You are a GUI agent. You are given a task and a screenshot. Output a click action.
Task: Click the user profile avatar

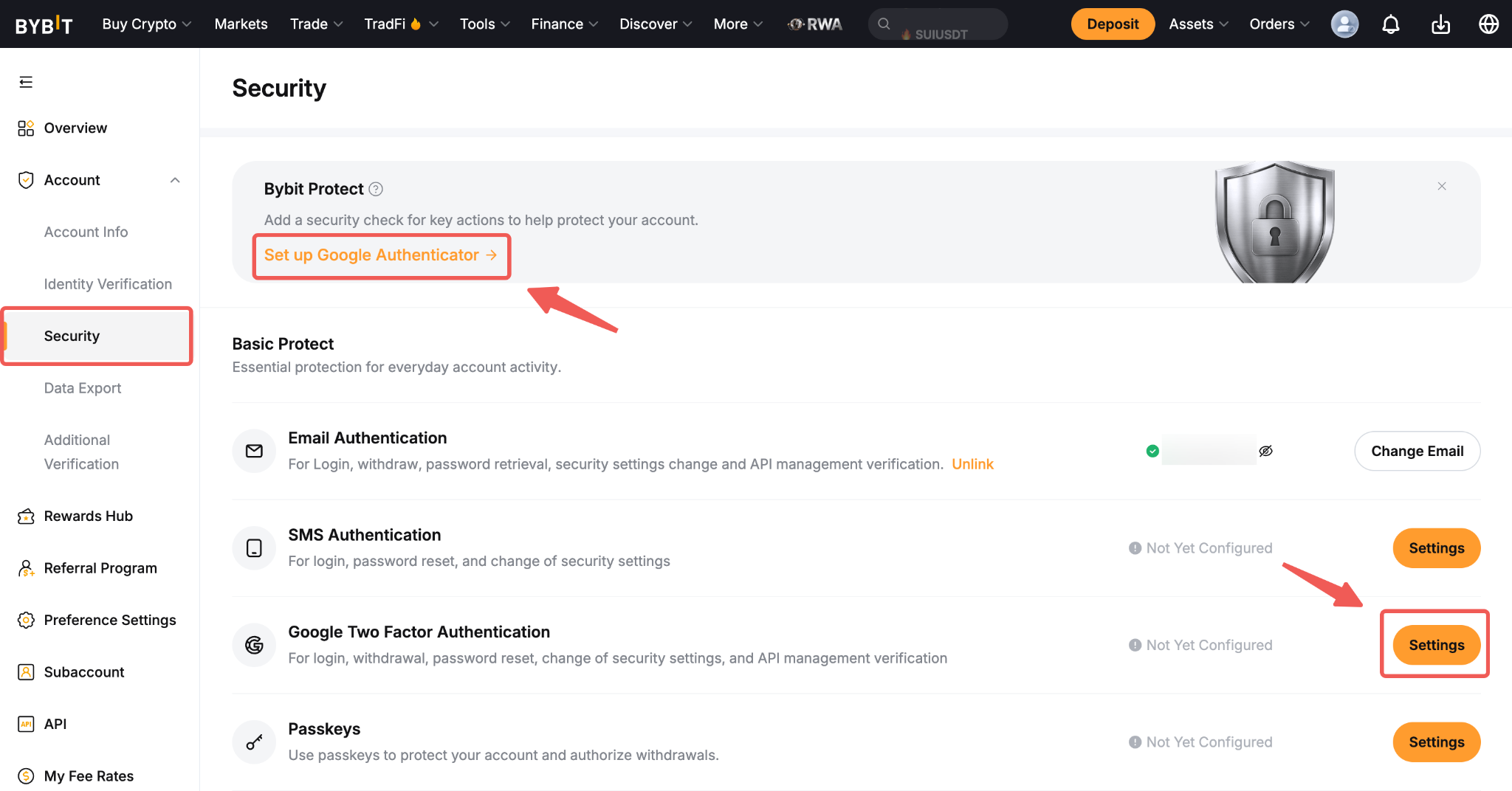click(x=1344, y=24)
